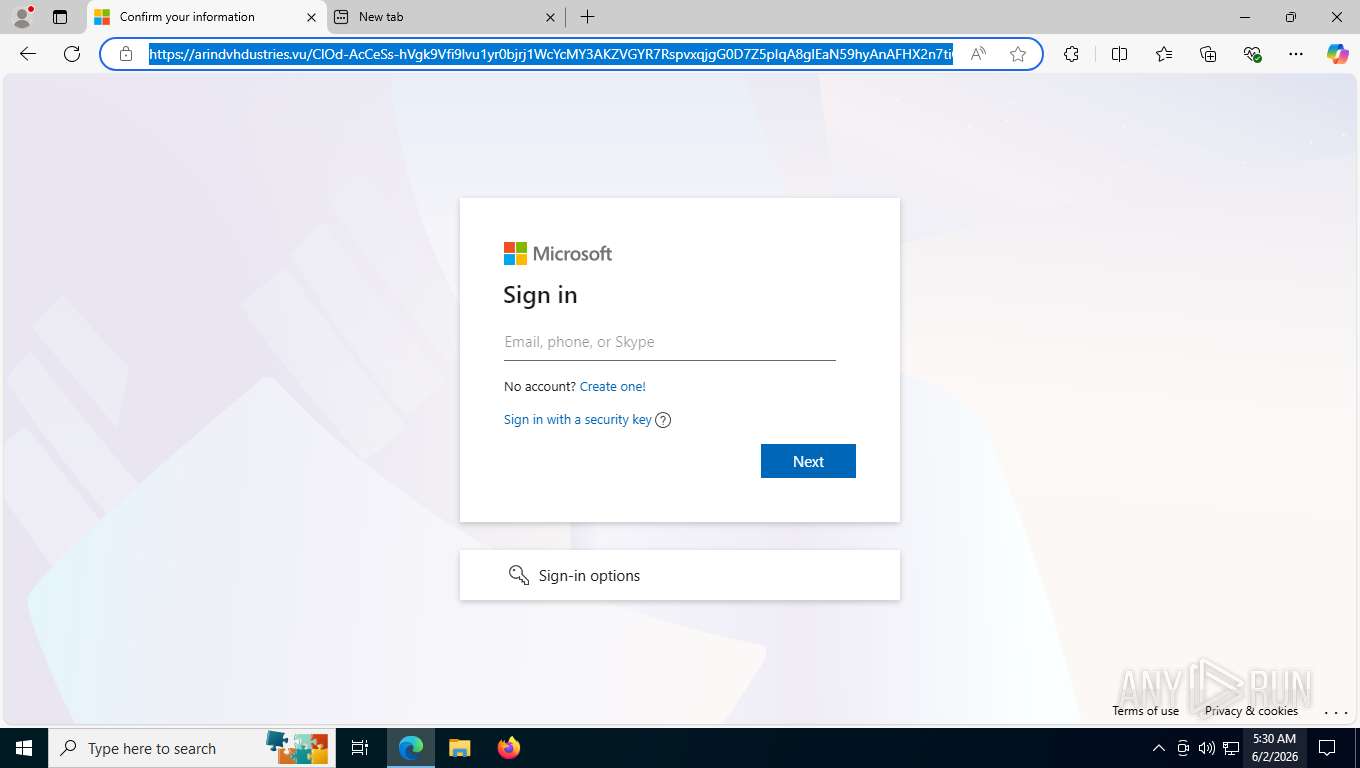Open Terms of use link
This screenshot has width=1360, height=768.
tap(1145, 711)
